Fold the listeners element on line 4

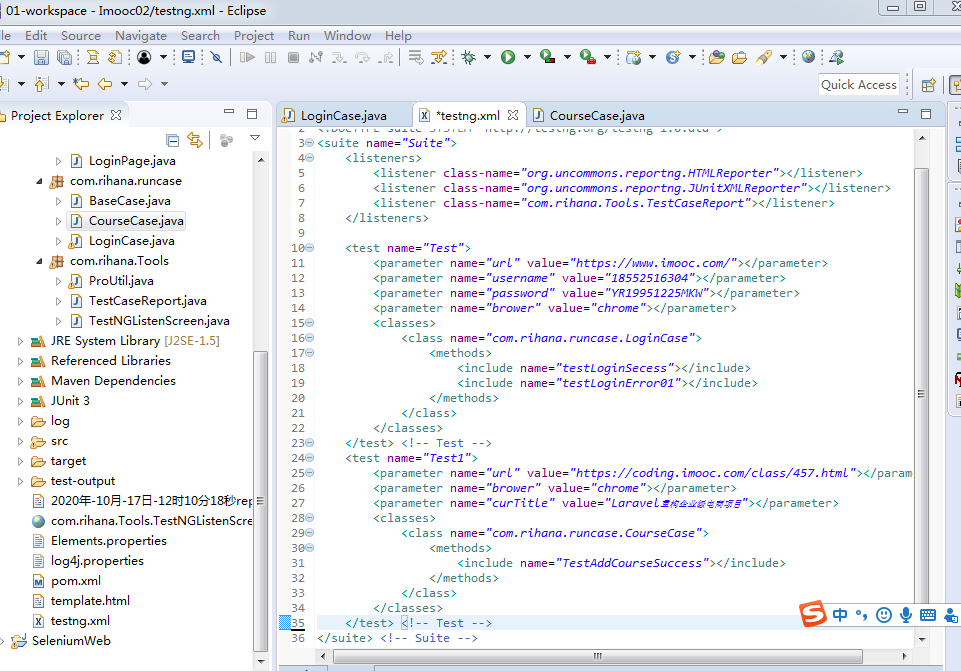(x=310, y=158)
